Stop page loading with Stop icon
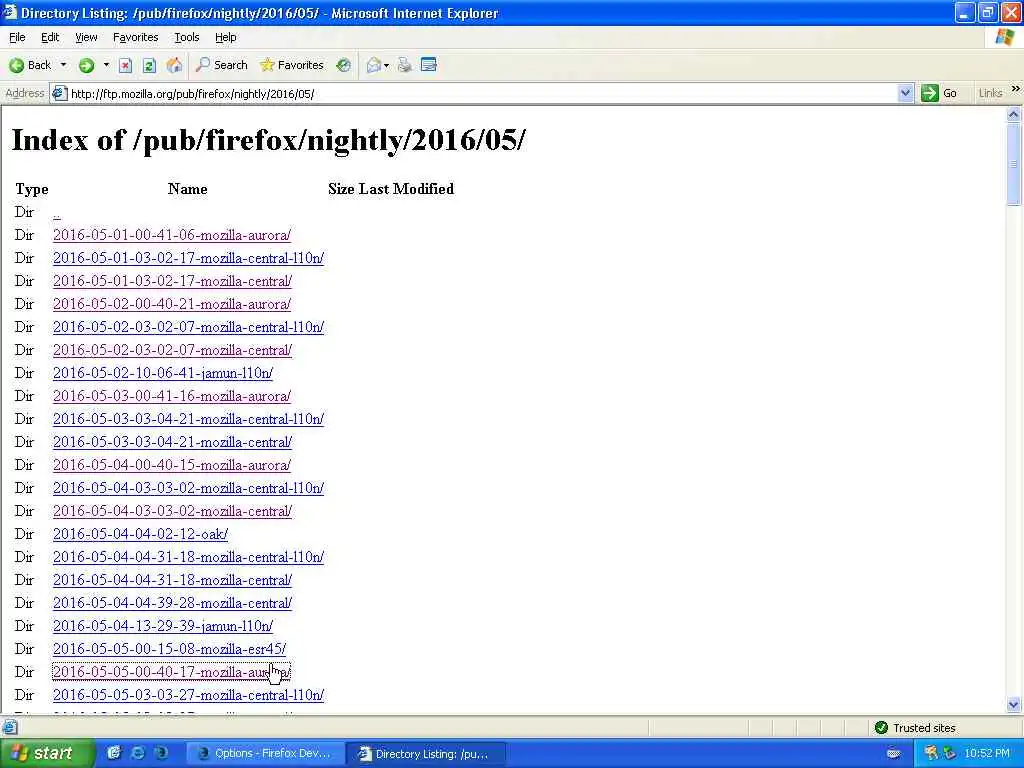 tap(125, 65)
